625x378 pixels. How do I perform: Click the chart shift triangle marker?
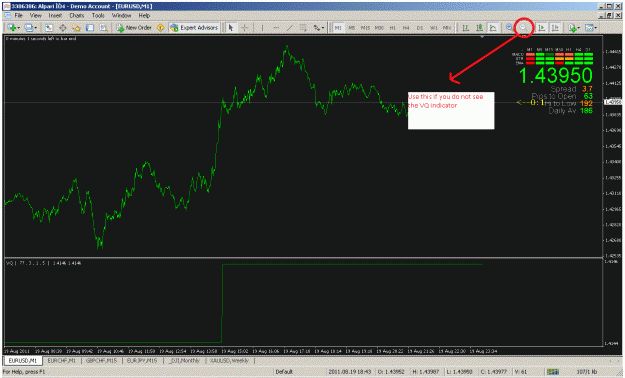[482, 37]
